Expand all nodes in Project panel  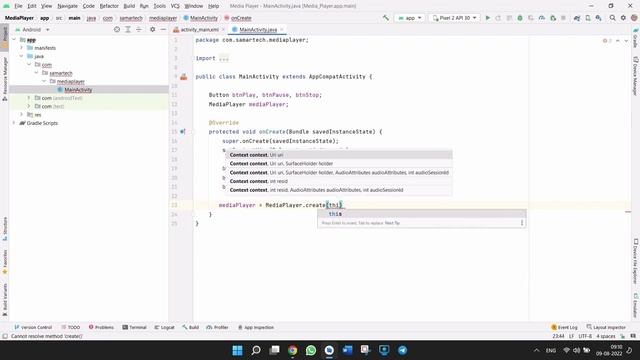click(x=128, y=29)
